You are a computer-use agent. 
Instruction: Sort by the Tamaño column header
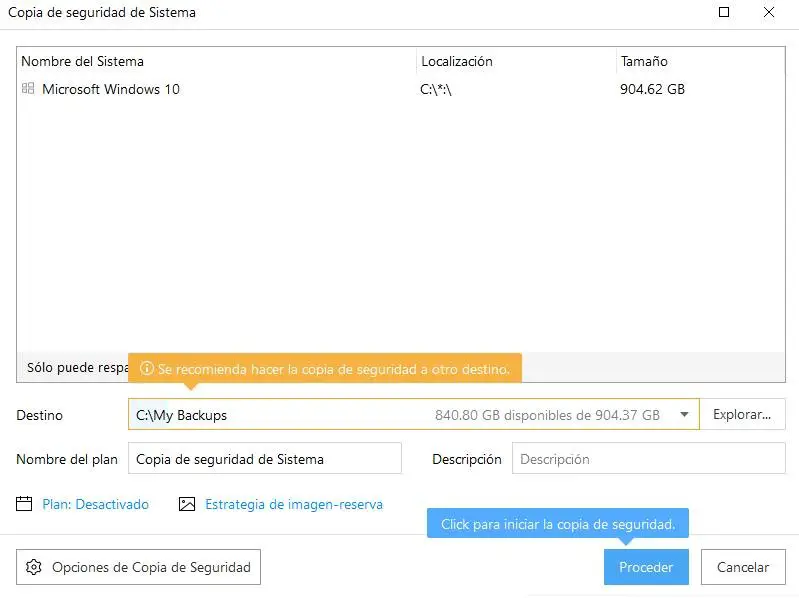point(644,61)
